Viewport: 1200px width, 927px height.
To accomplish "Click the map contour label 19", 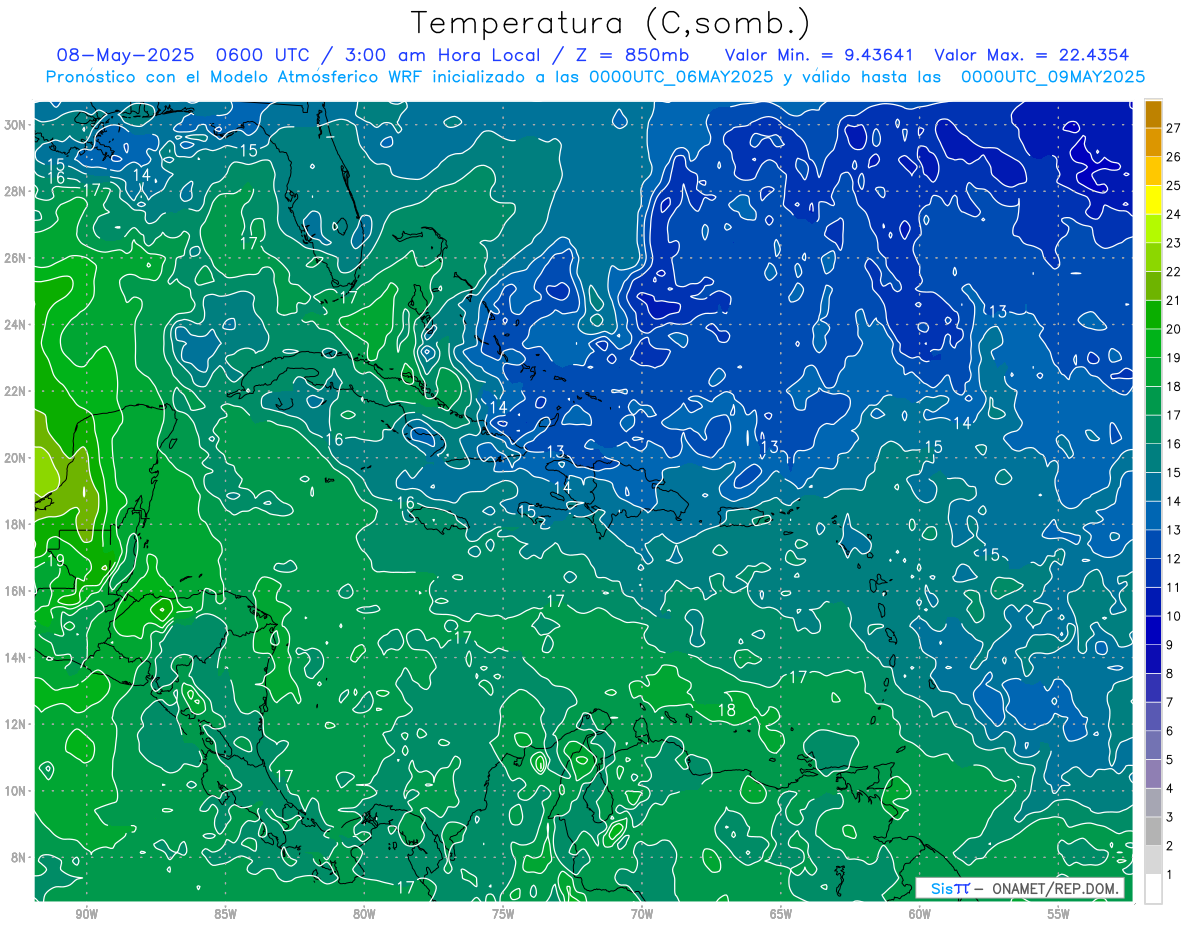I will coord(56,560).
